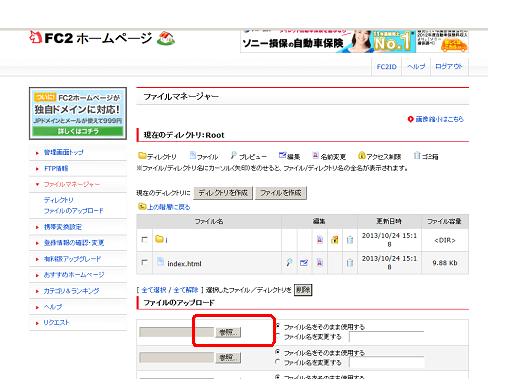Open the access restriction icon for folder i

[x=335, y=240]
